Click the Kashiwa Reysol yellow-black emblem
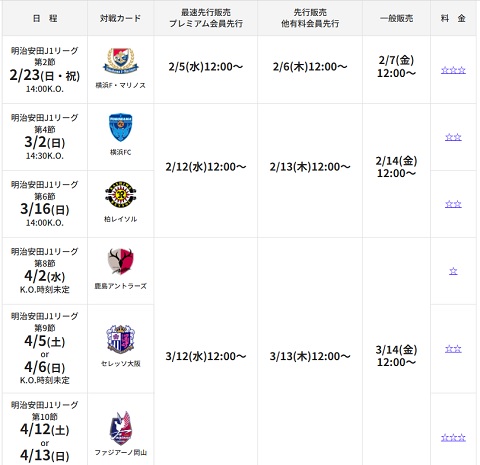This screenshot has height=465, width=480. pyautogui.click(x=121, y=195)
